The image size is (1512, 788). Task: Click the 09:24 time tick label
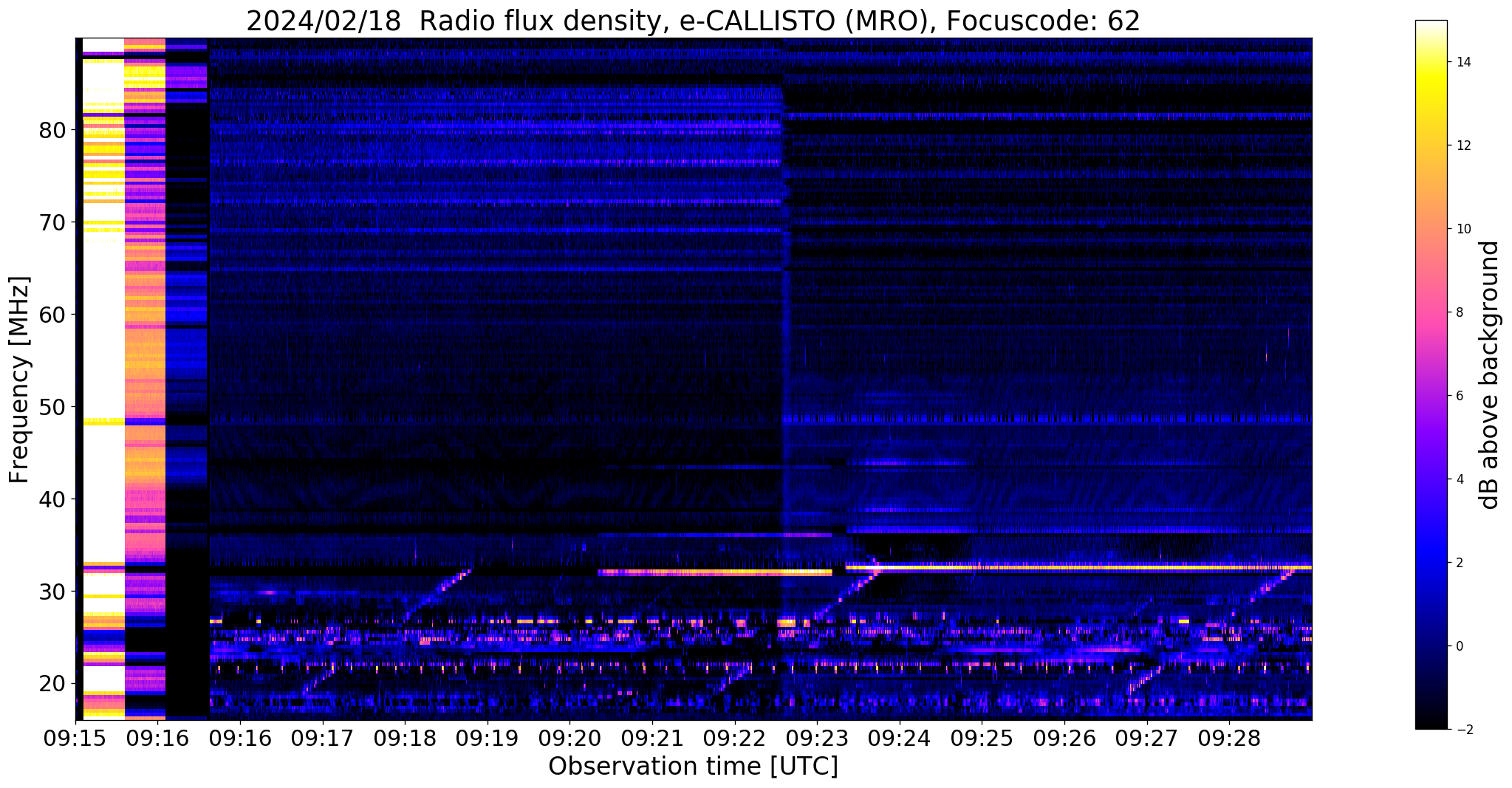899,738
